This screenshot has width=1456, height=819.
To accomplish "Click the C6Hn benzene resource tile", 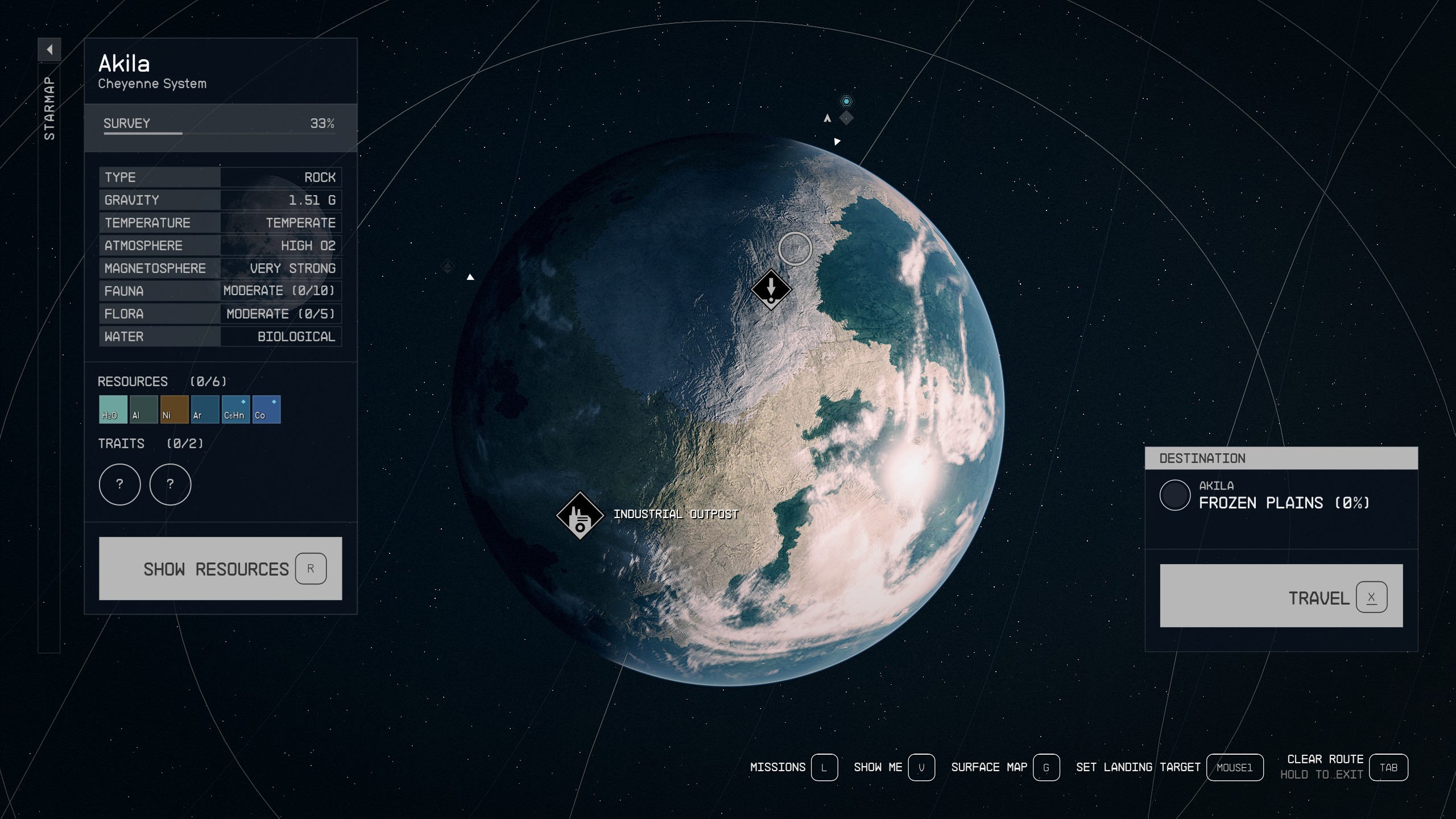I will click(236, 409).
